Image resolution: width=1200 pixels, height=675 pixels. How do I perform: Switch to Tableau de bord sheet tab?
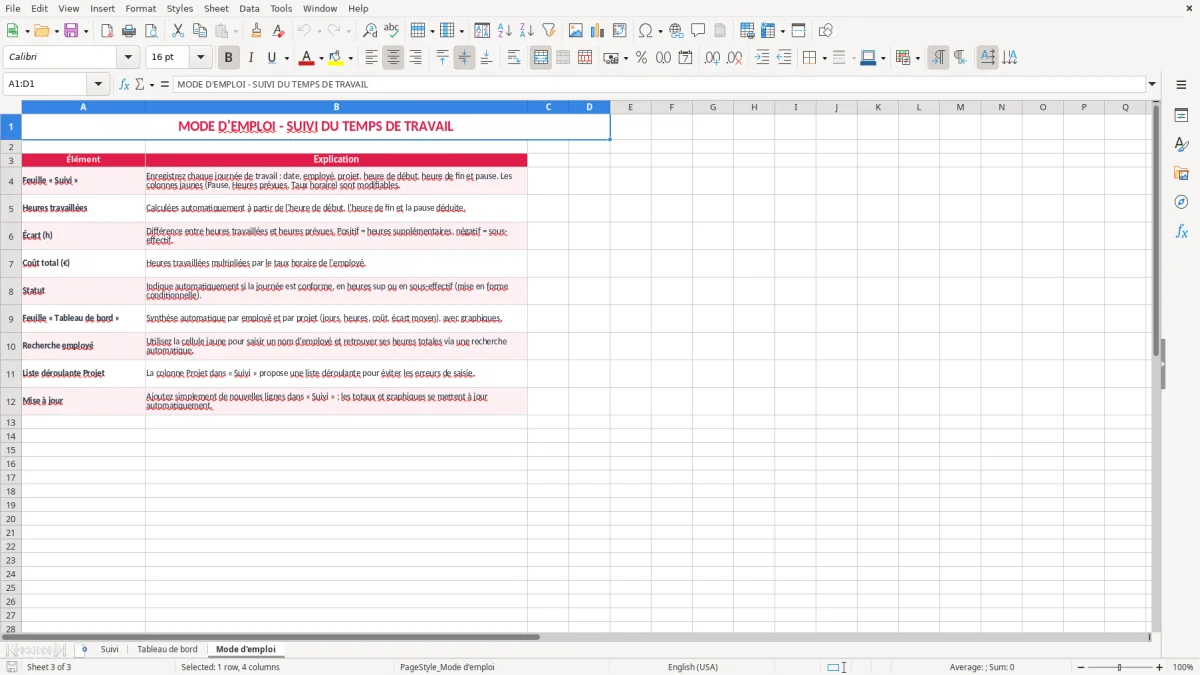(167, 649)
